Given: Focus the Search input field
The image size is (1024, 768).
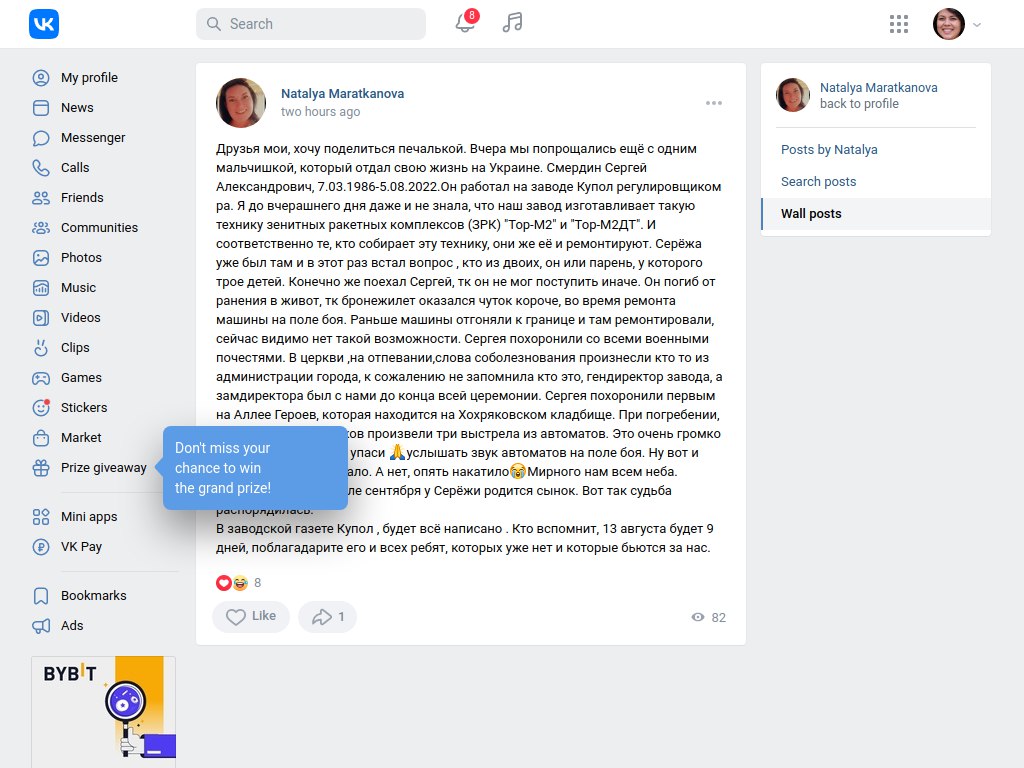Looking at the screenshot, I should click(x=311, y=24).
